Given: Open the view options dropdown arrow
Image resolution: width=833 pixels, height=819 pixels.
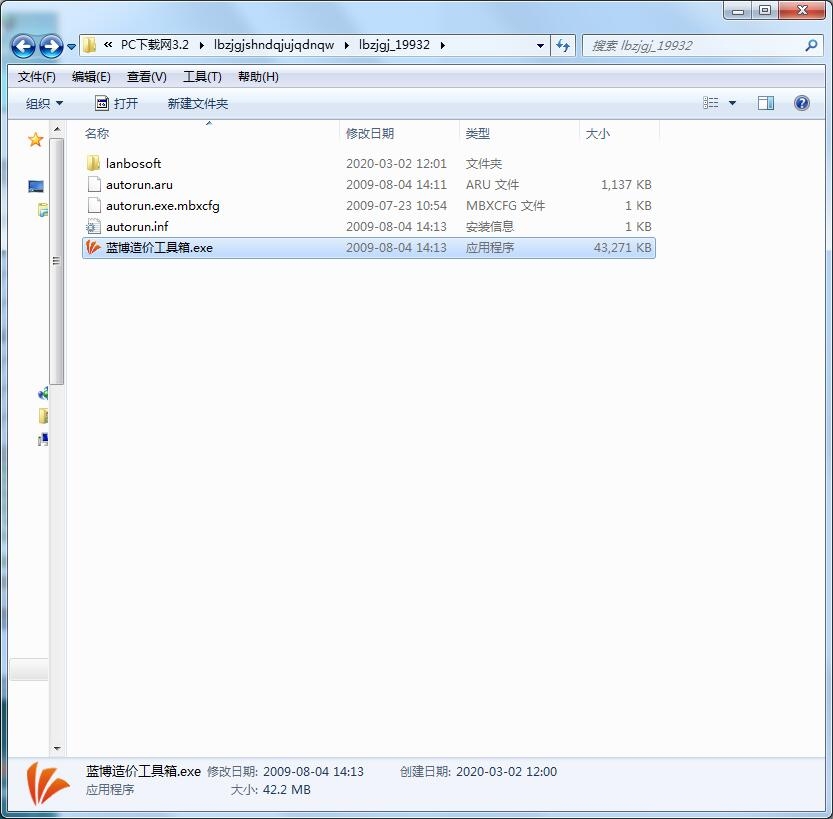Looking at the screenshot, I should [x=733, y=103].
